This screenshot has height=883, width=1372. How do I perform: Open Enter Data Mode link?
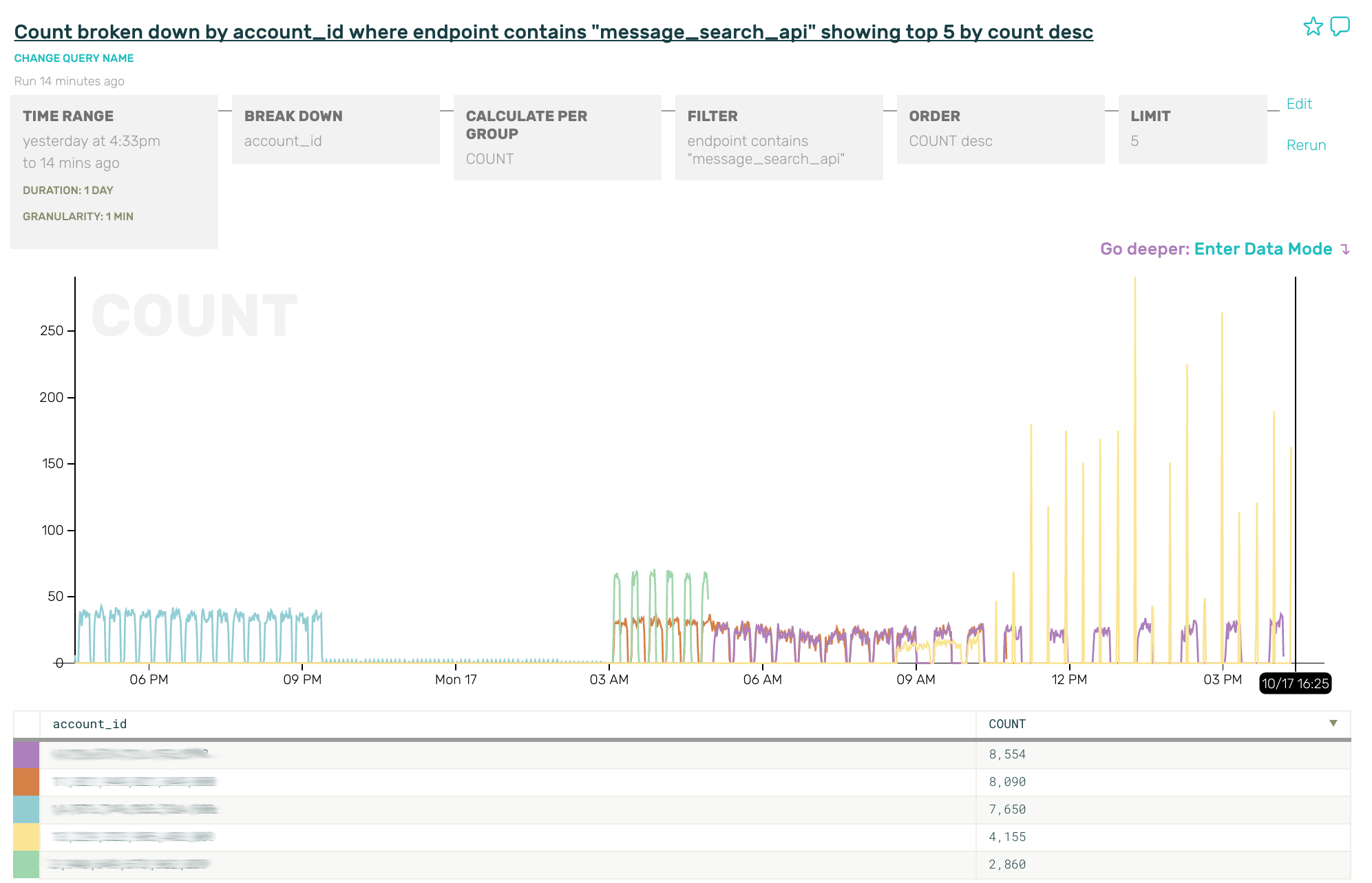[1263, 249]
